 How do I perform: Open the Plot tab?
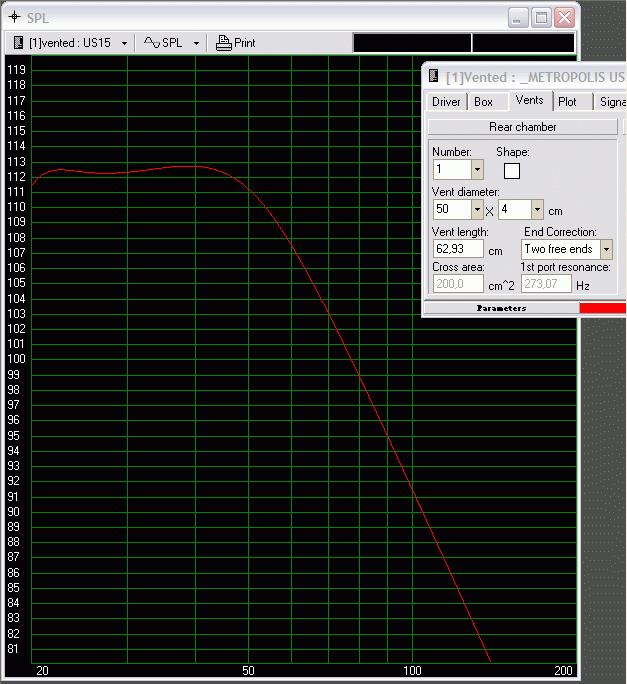(x=567, y=102)
